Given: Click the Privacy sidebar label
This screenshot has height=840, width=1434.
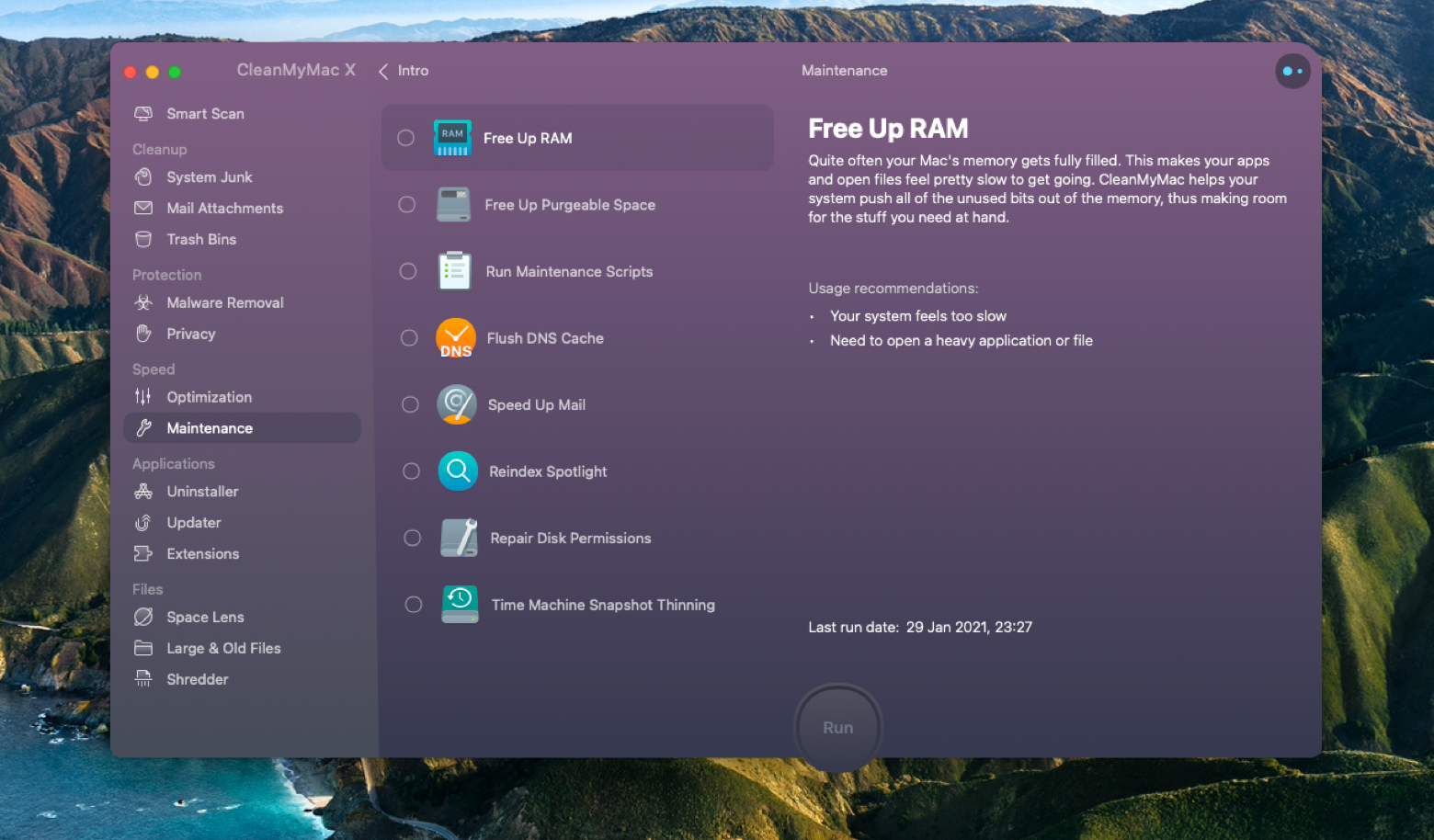Looking at the screenshot, I should pyautogui.click(x=191, y=334).
